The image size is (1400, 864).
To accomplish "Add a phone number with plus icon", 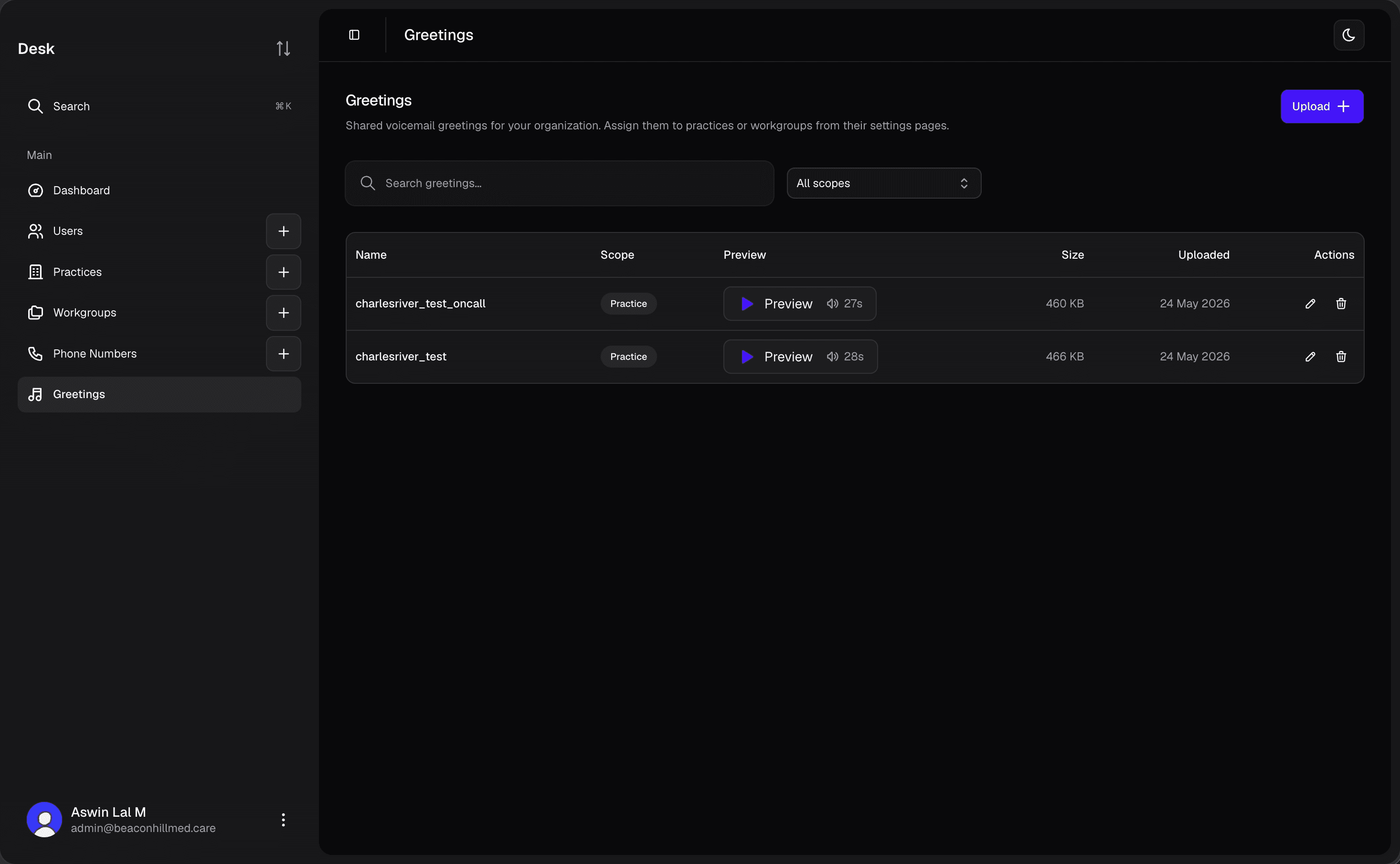I will click(284, 354).
